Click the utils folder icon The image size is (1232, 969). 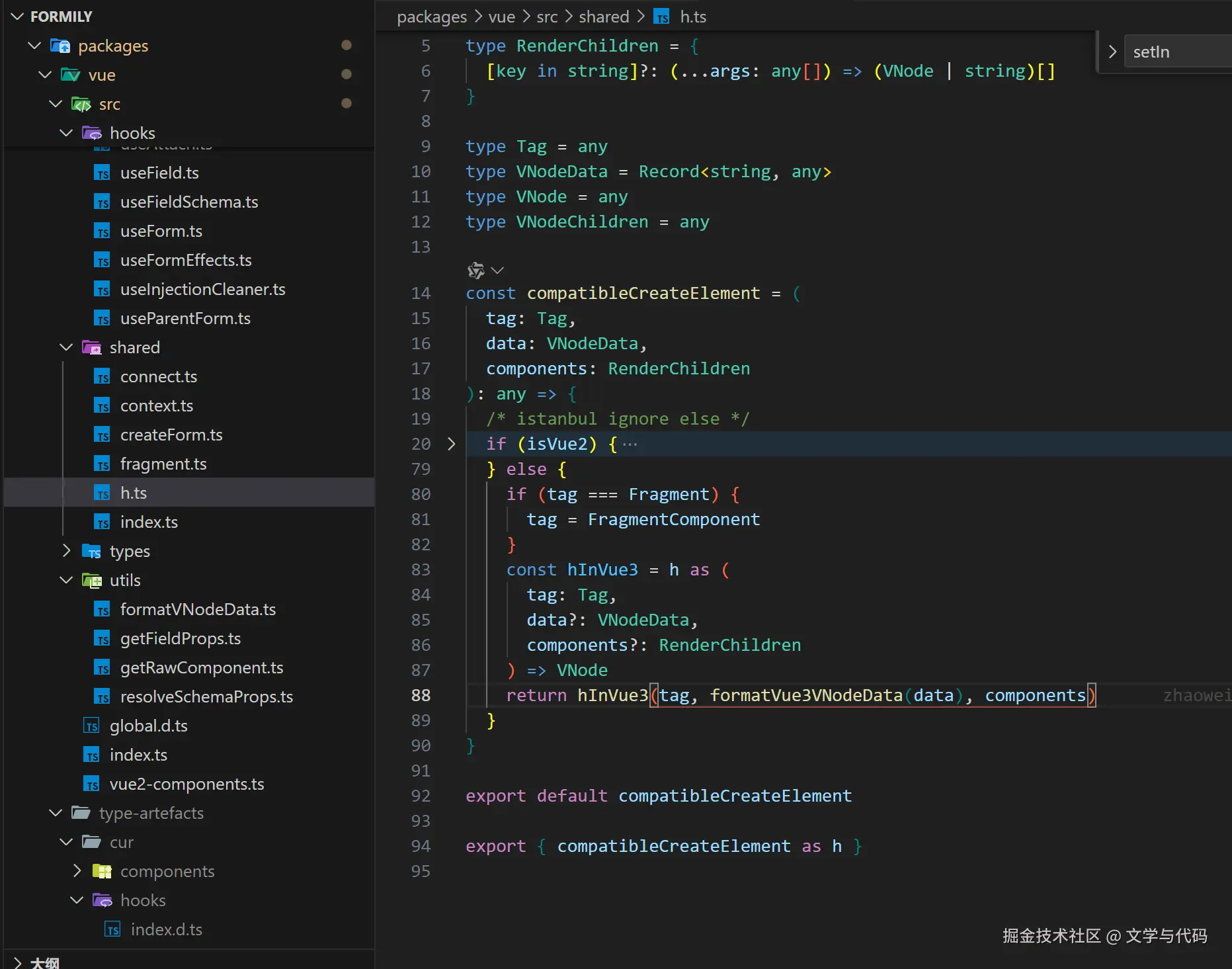(x=92, y=580)
